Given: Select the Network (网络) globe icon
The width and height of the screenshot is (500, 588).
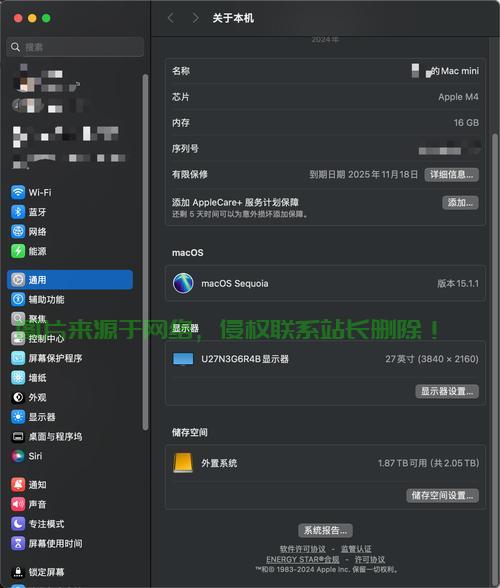Looking at the screenshot, I should click(x=18, y=231).
